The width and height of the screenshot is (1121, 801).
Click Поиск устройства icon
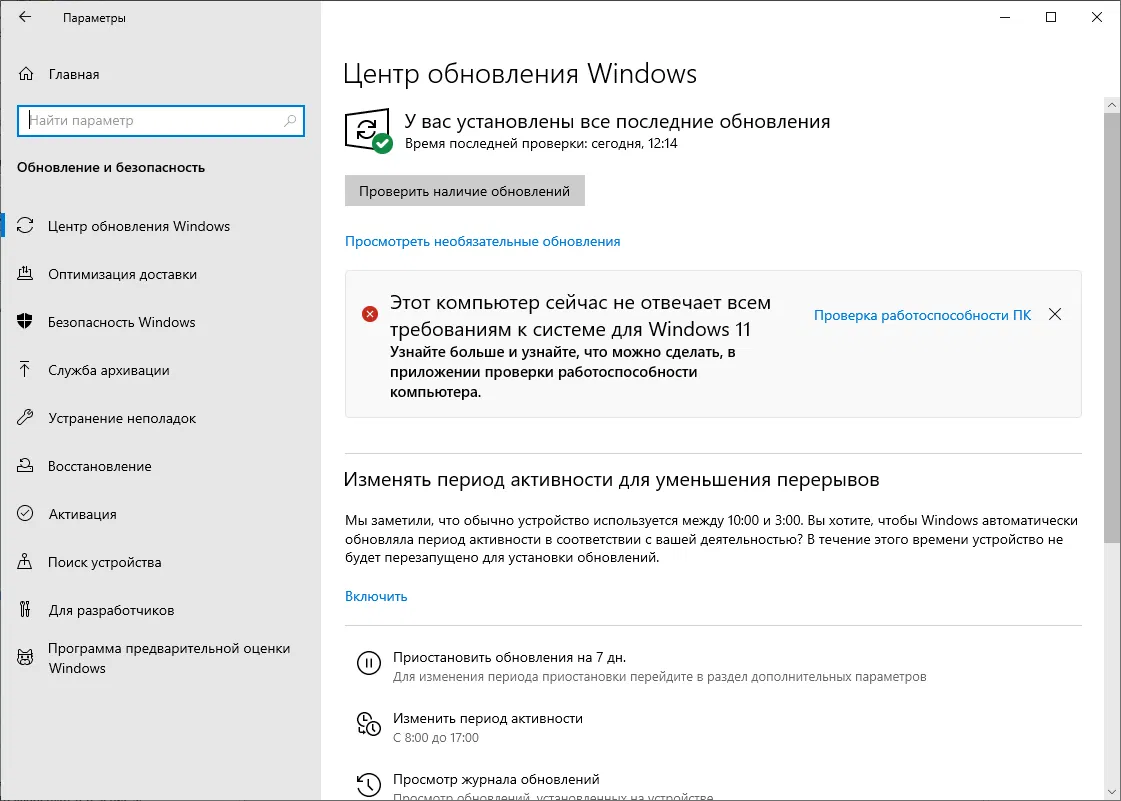[25, 561]
